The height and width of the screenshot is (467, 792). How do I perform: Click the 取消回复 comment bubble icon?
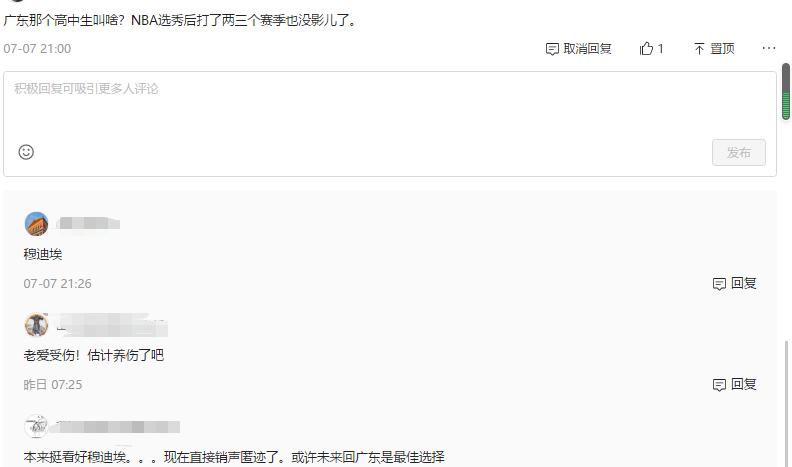[x=552, y=49]
